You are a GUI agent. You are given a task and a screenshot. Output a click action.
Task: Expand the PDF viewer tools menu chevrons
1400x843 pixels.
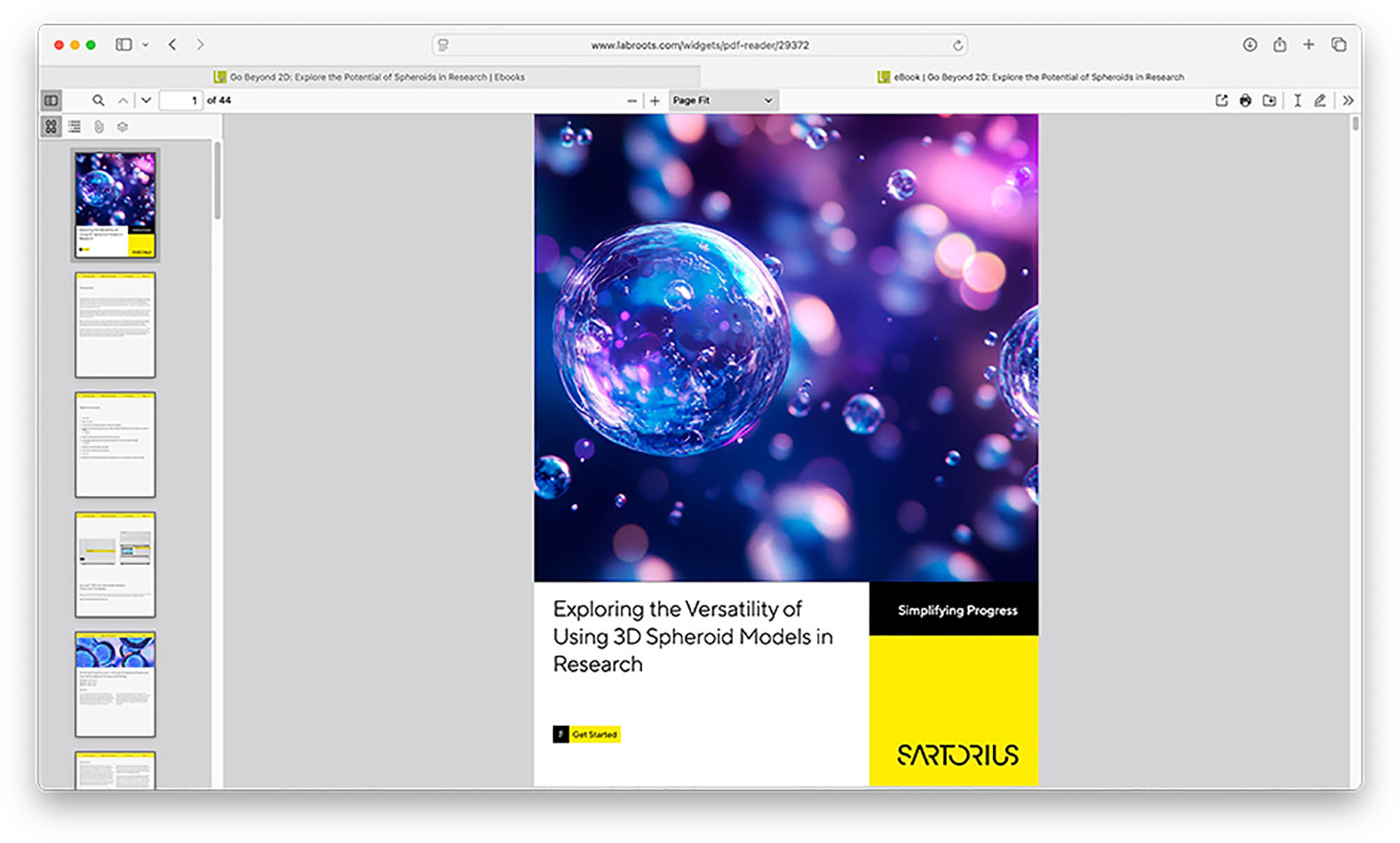tap(1348, 101)
